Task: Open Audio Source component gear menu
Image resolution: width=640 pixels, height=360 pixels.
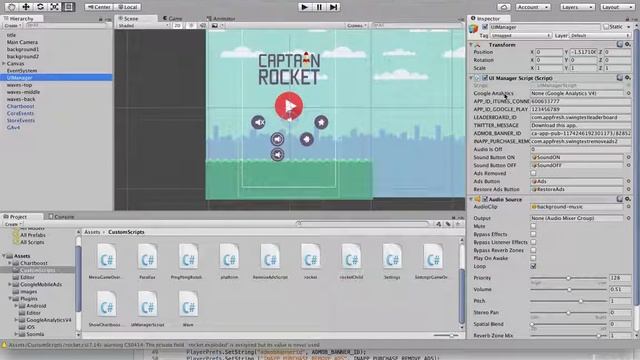Action: [628, 199]
